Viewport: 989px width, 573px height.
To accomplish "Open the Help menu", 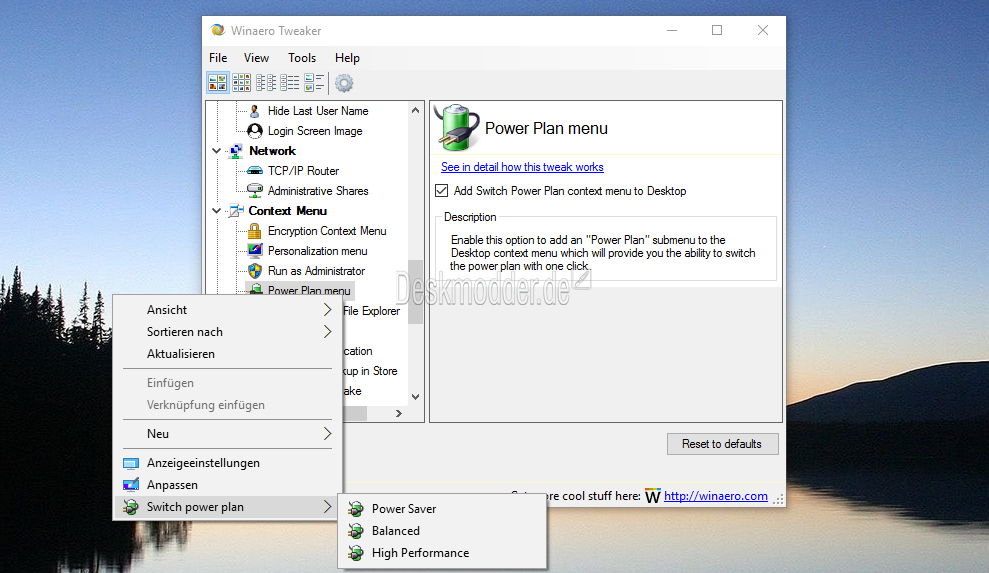I will 347,58.
